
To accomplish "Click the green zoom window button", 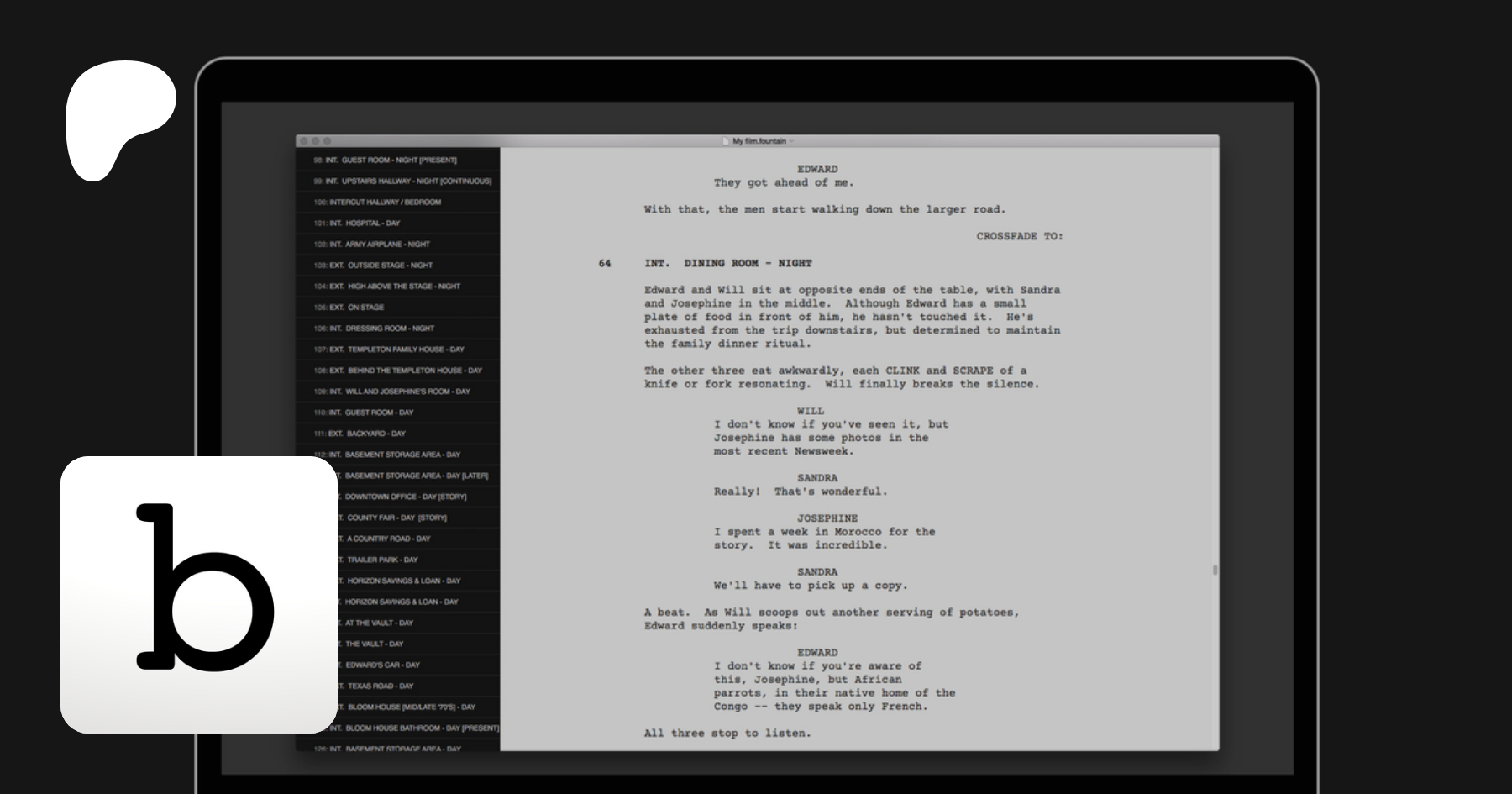I will [x=328, y=141].
